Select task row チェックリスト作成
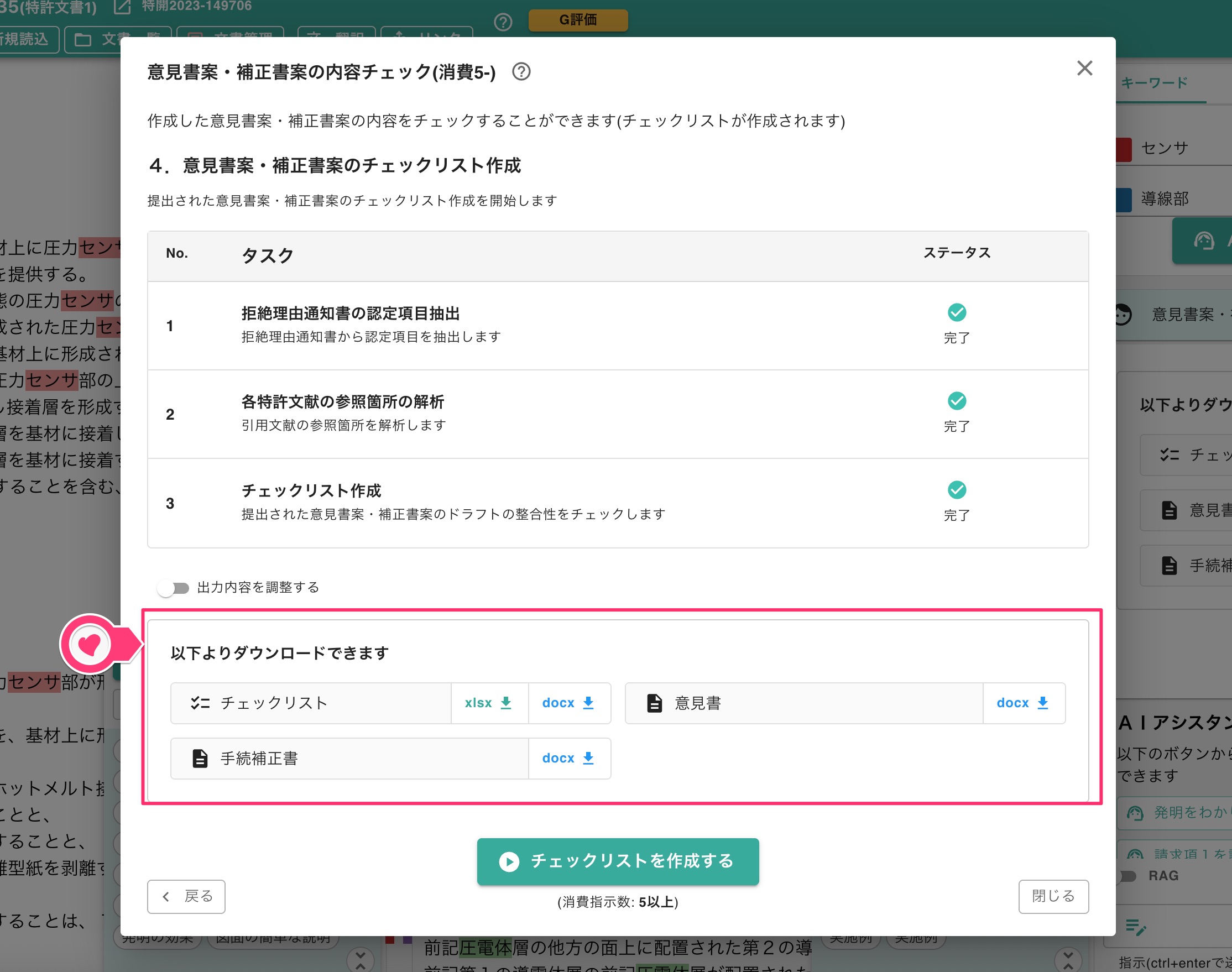Image resolution: width=1232 pixels, height=972 pixels. pos(618,503)
